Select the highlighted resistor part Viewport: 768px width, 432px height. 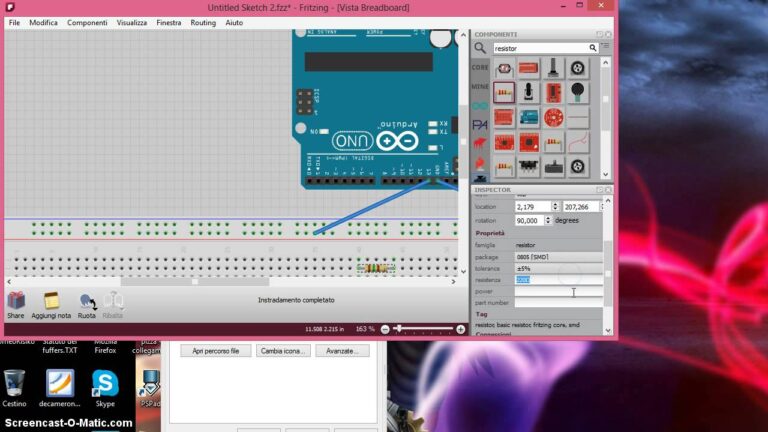click(504, 93)
